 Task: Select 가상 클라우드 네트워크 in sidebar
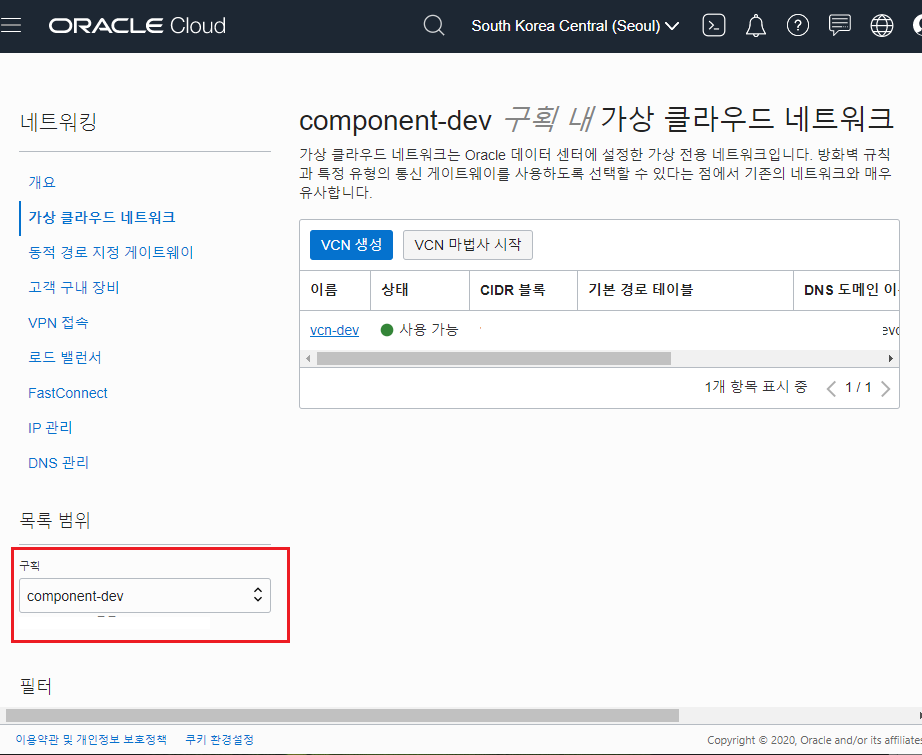point(102,218)
